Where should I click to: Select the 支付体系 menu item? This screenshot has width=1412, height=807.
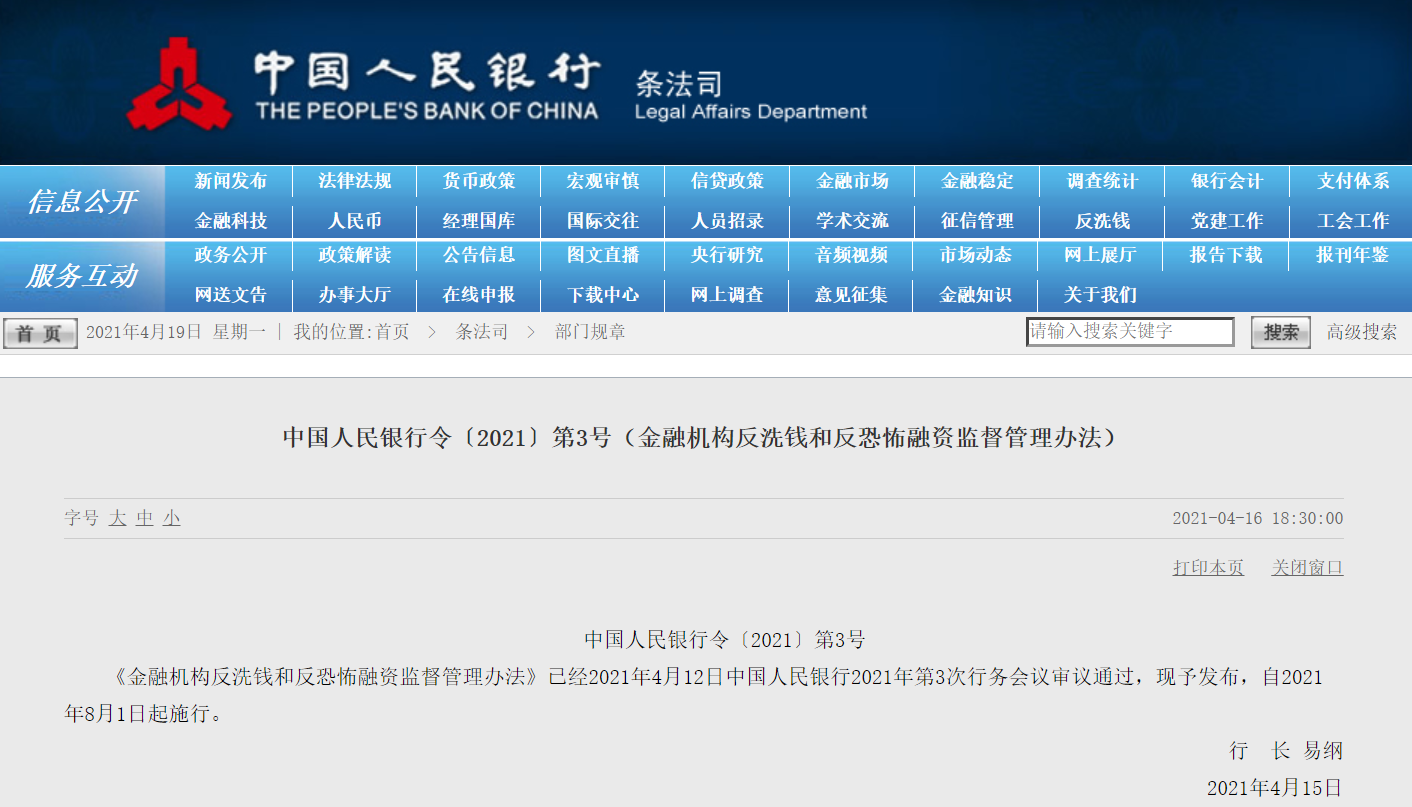click(x=1353, y=181)
